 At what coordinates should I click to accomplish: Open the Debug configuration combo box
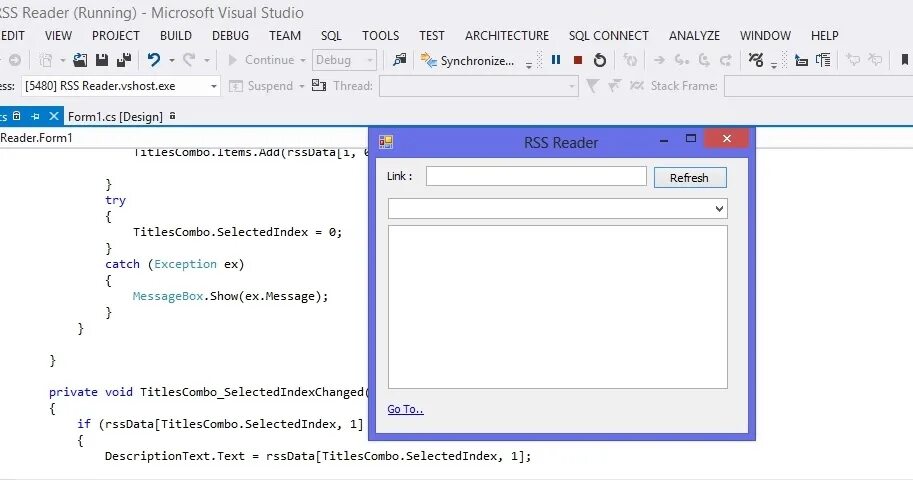coord(345,60)
